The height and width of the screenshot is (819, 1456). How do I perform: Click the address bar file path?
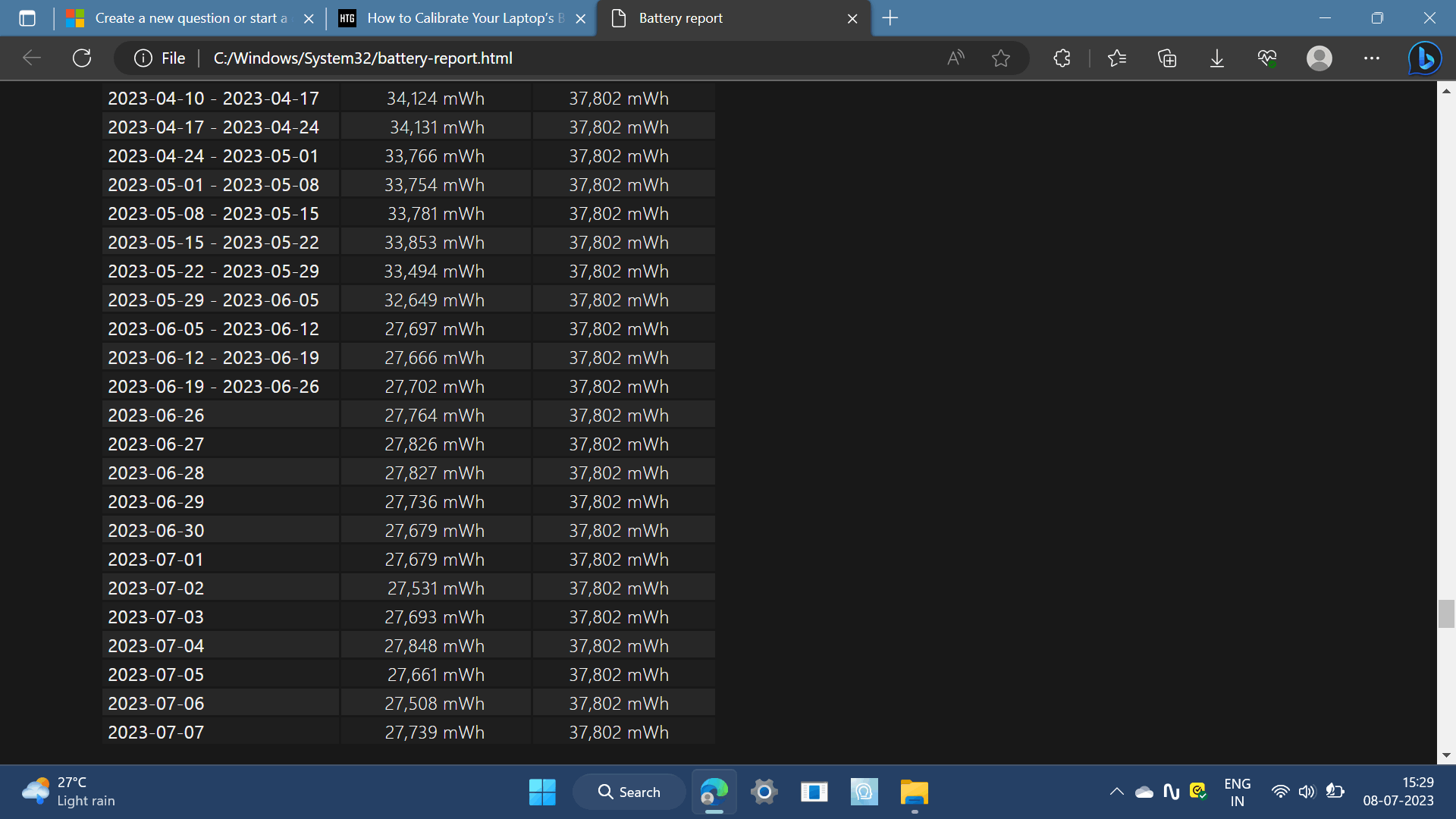tap(362, 58)
